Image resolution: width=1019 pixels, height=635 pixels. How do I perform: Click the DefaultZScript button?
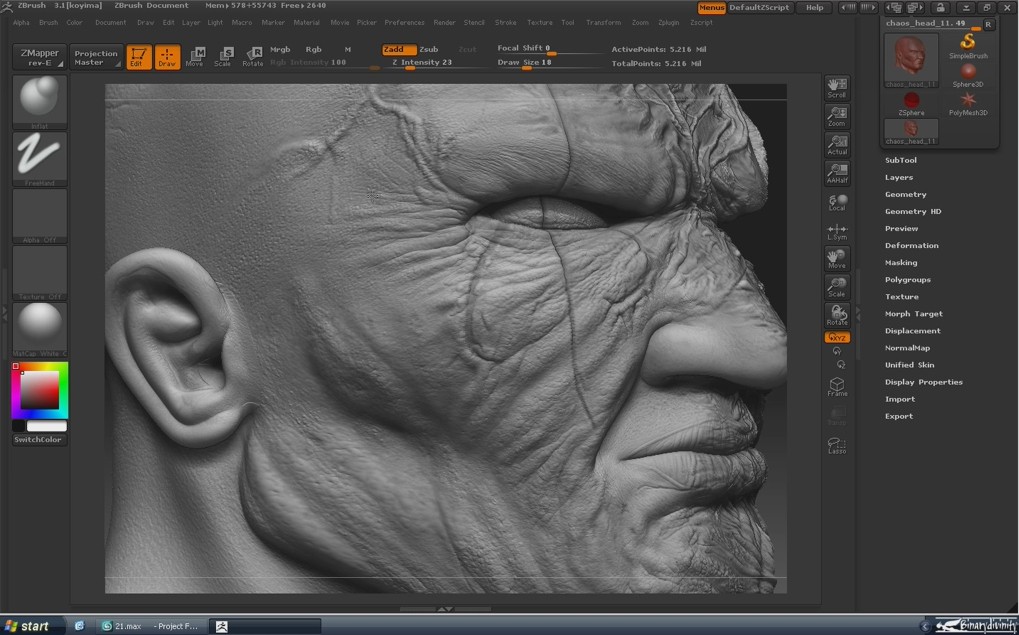(760, 8)
